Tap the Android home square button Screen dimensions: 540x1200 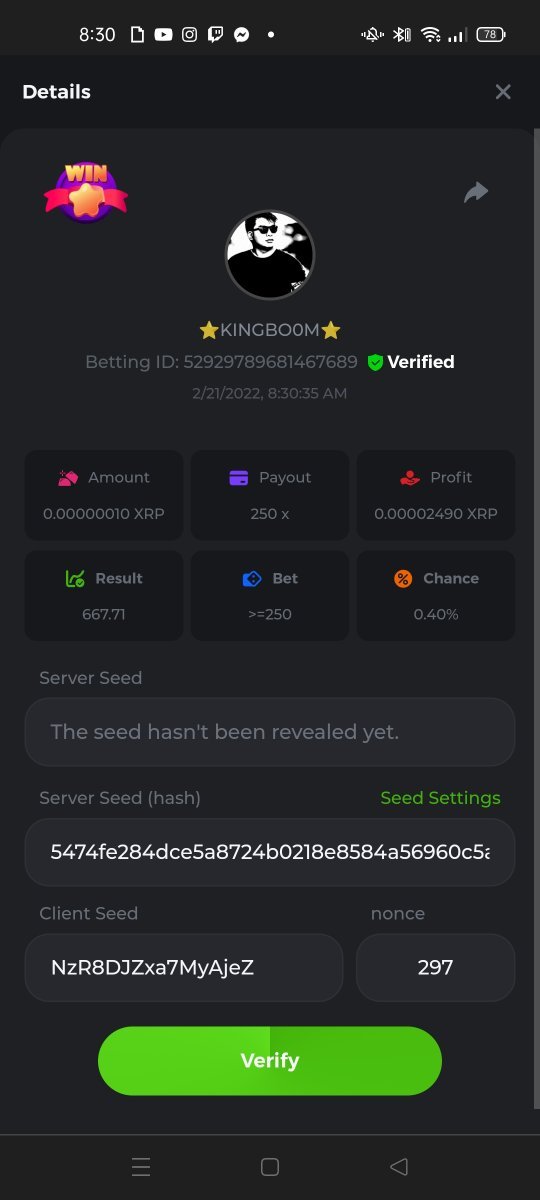[x=269, y=1166]
